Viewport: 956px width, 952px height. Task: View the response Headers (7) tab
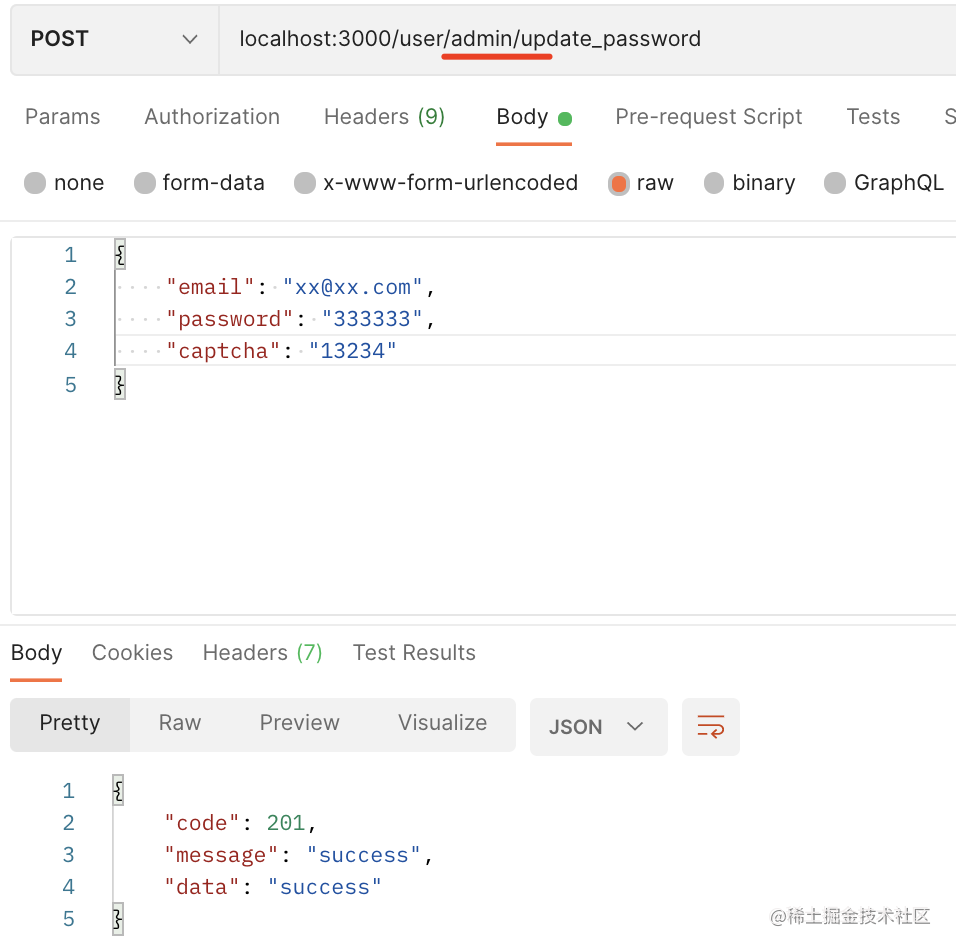pyautogui.click(x=262, y=653)
